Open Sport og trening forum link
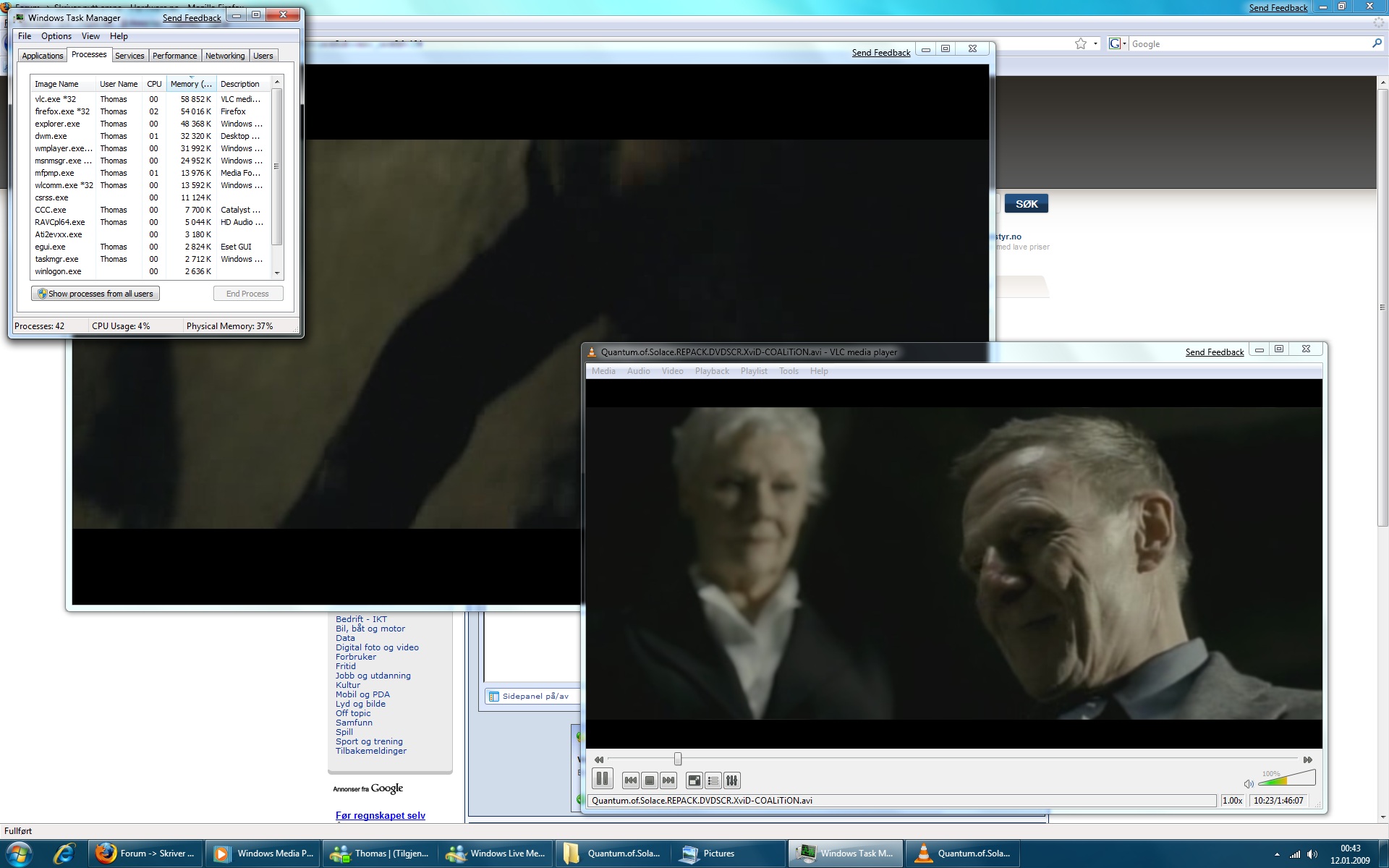 click(x=369, y=741)
